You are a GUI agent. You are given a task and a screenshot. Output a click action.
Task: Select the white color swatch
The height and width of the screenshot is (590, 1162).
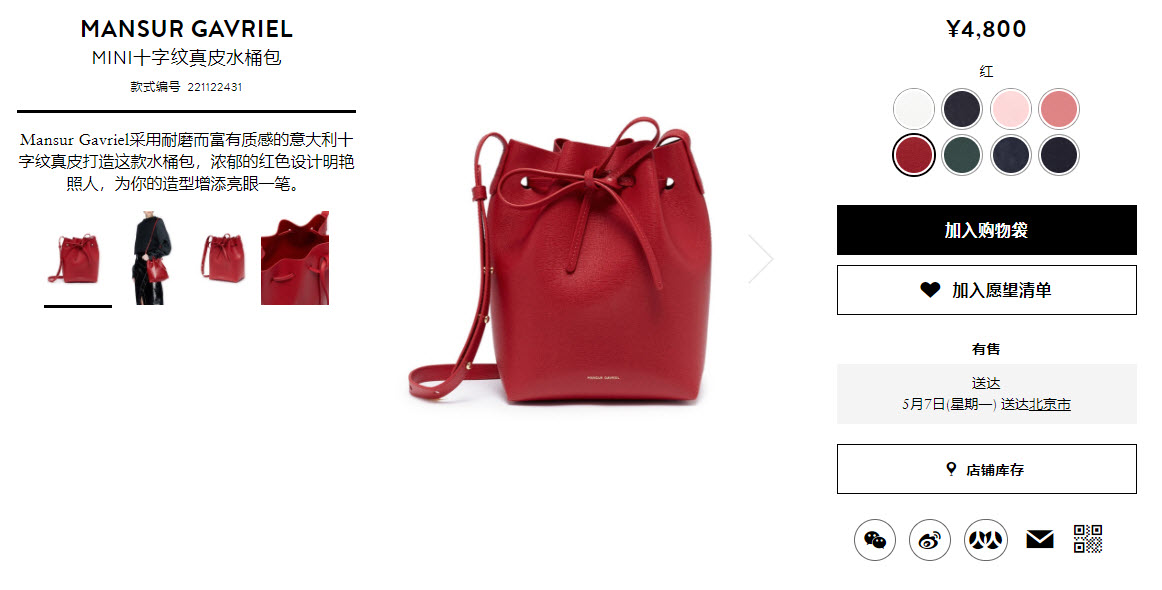914,109
